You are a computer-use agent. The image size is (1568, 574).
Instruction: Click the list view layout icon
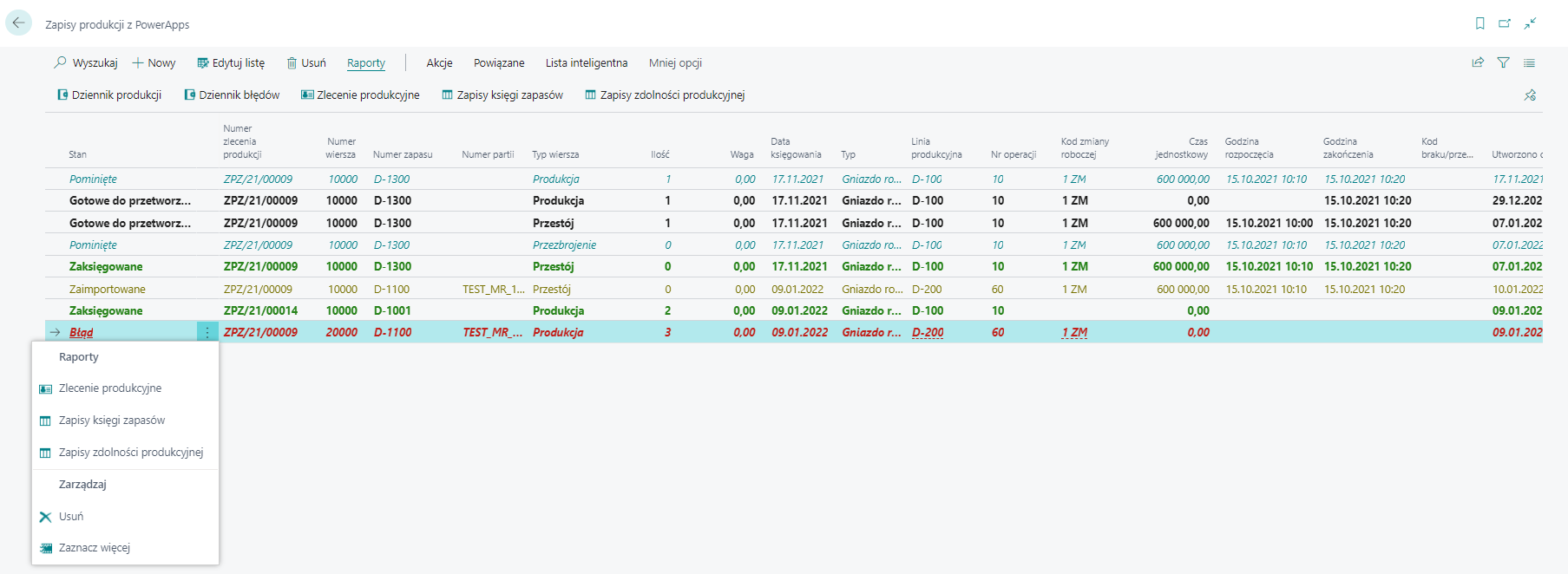pyautogui.click(x=1529, y=62)
